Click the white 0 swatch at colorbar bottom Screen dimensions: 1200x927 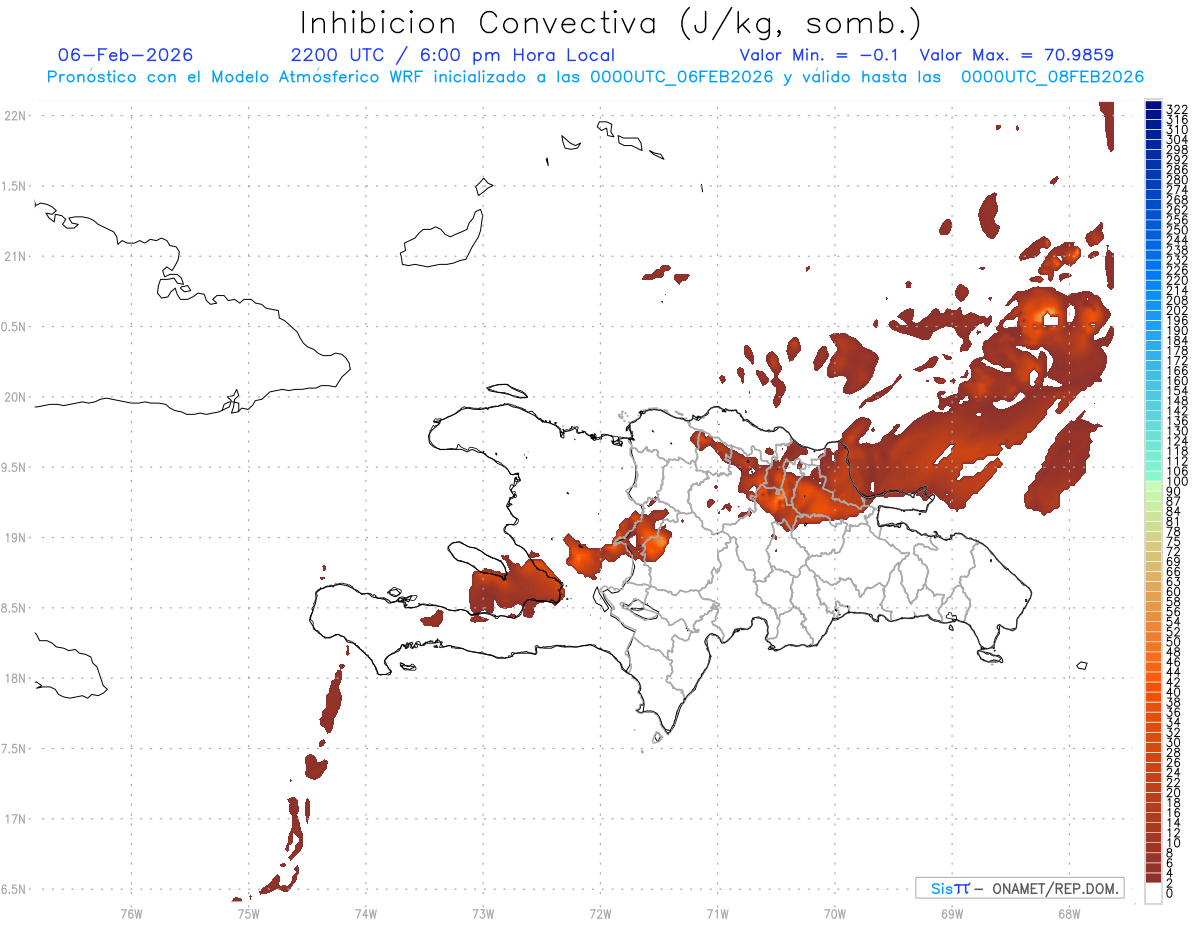point(1153,893)
